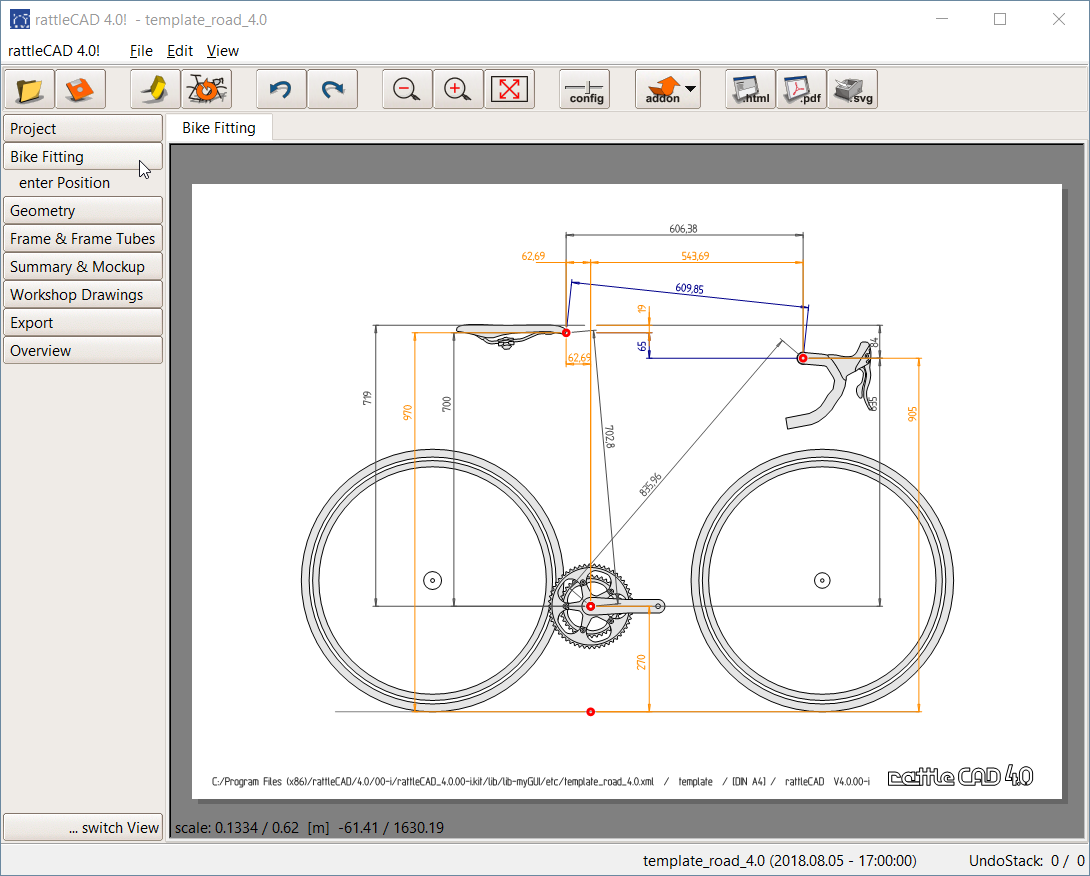The height and width of the screenshot is (876, 1090).
Task: Click the red ground reference point
Action: point(590,712)
